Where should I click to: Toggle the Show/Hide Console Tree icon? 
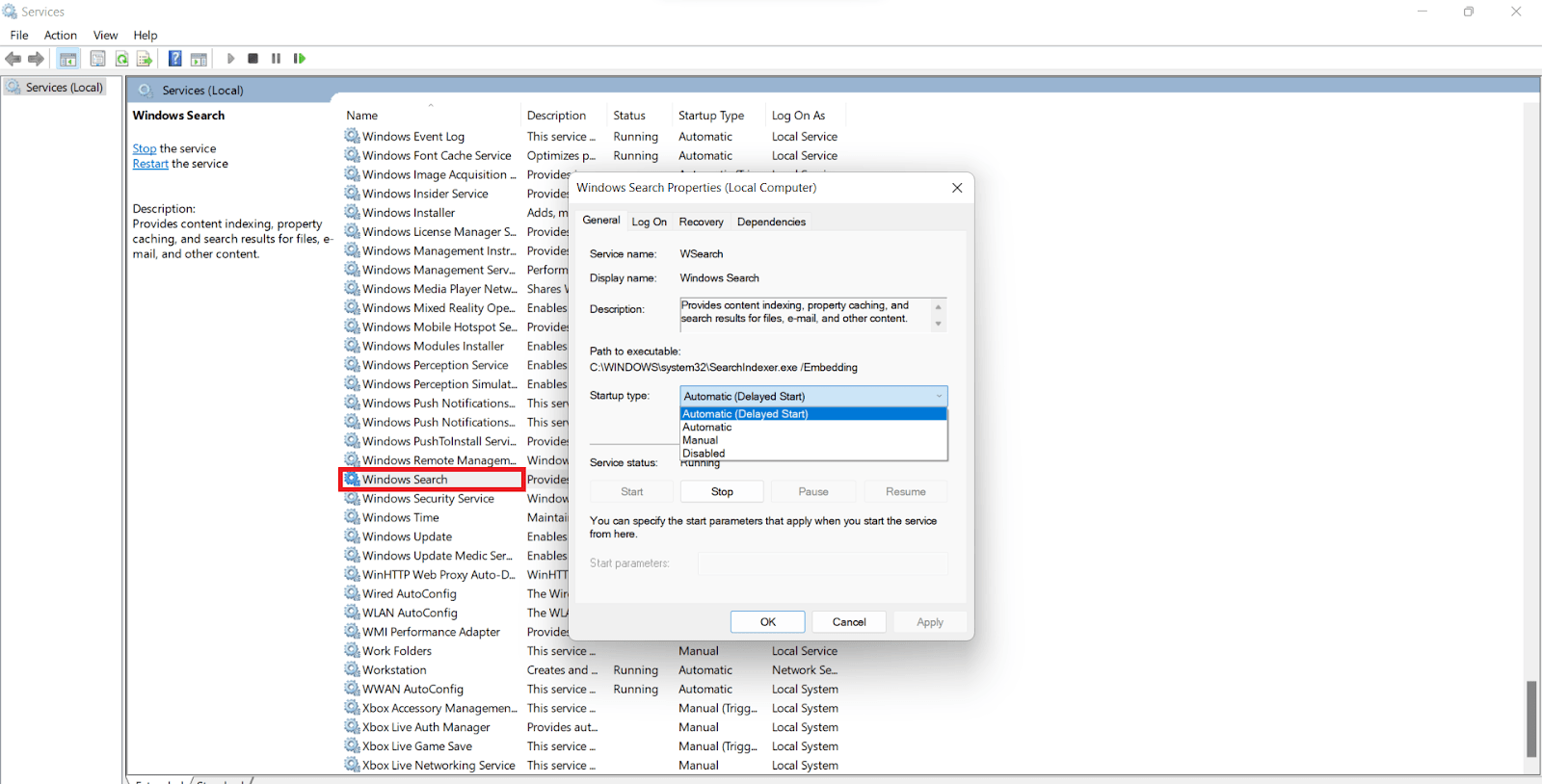click(x=68, y=59)
